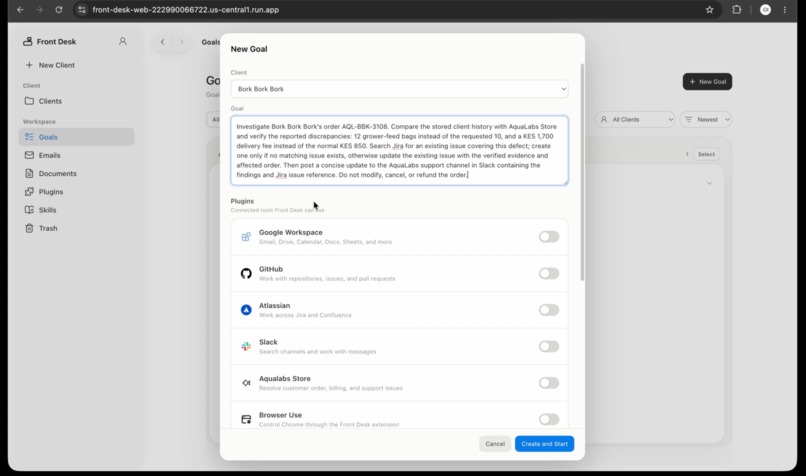Expand the goal row chevron in background list
This screenshot has width=806, height=476.
[709, 184]
